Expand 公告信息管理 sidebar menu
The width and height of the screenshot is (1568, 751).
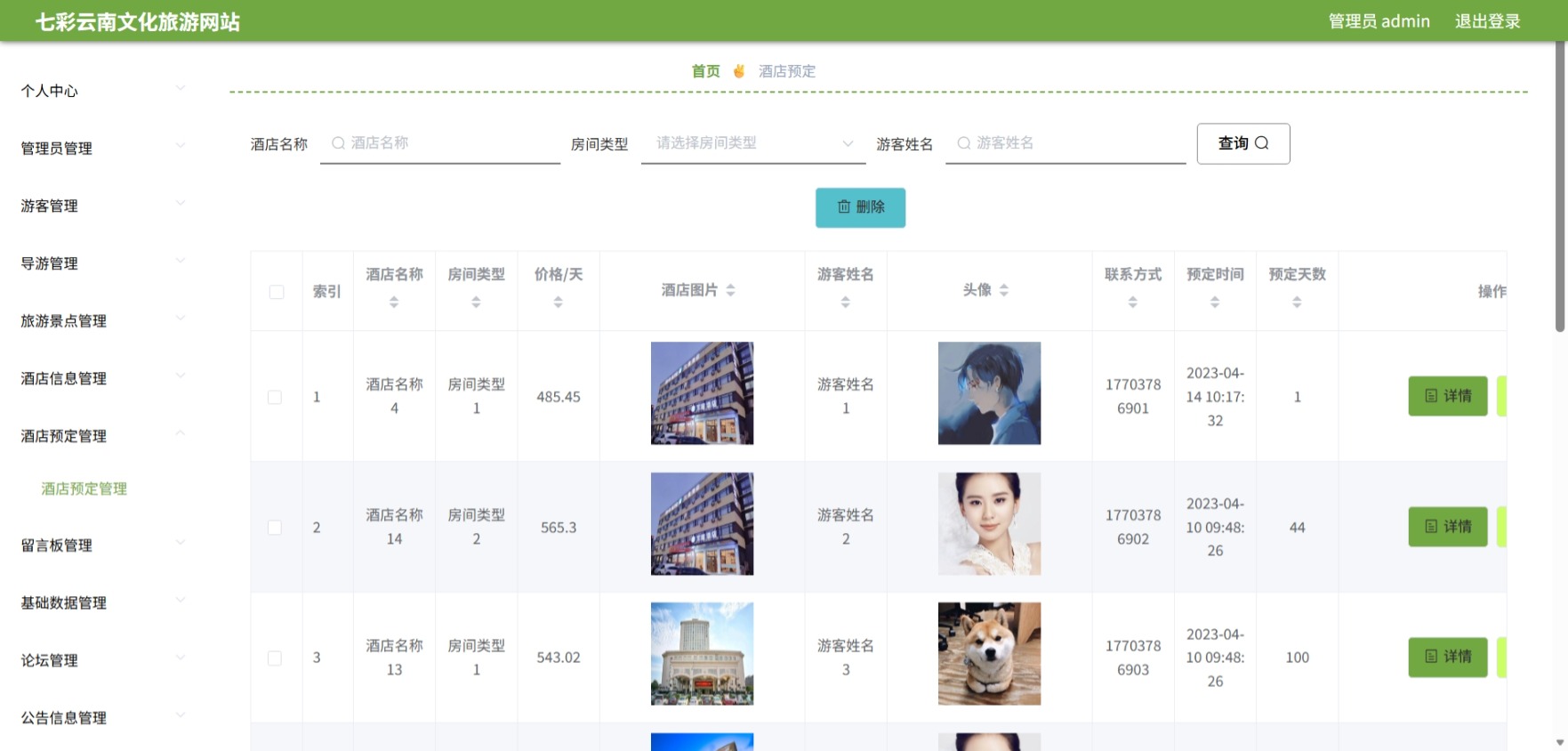[x=103, y=717]
